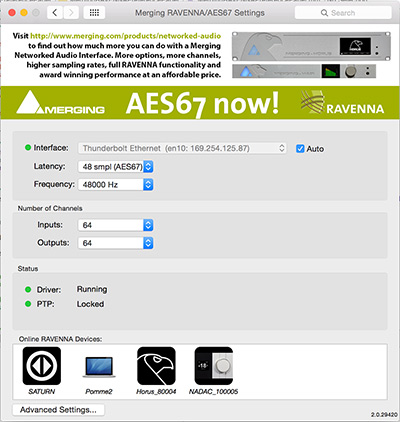
Task: Open the Outputs channel count dropdown
Action: pos(115,243)
